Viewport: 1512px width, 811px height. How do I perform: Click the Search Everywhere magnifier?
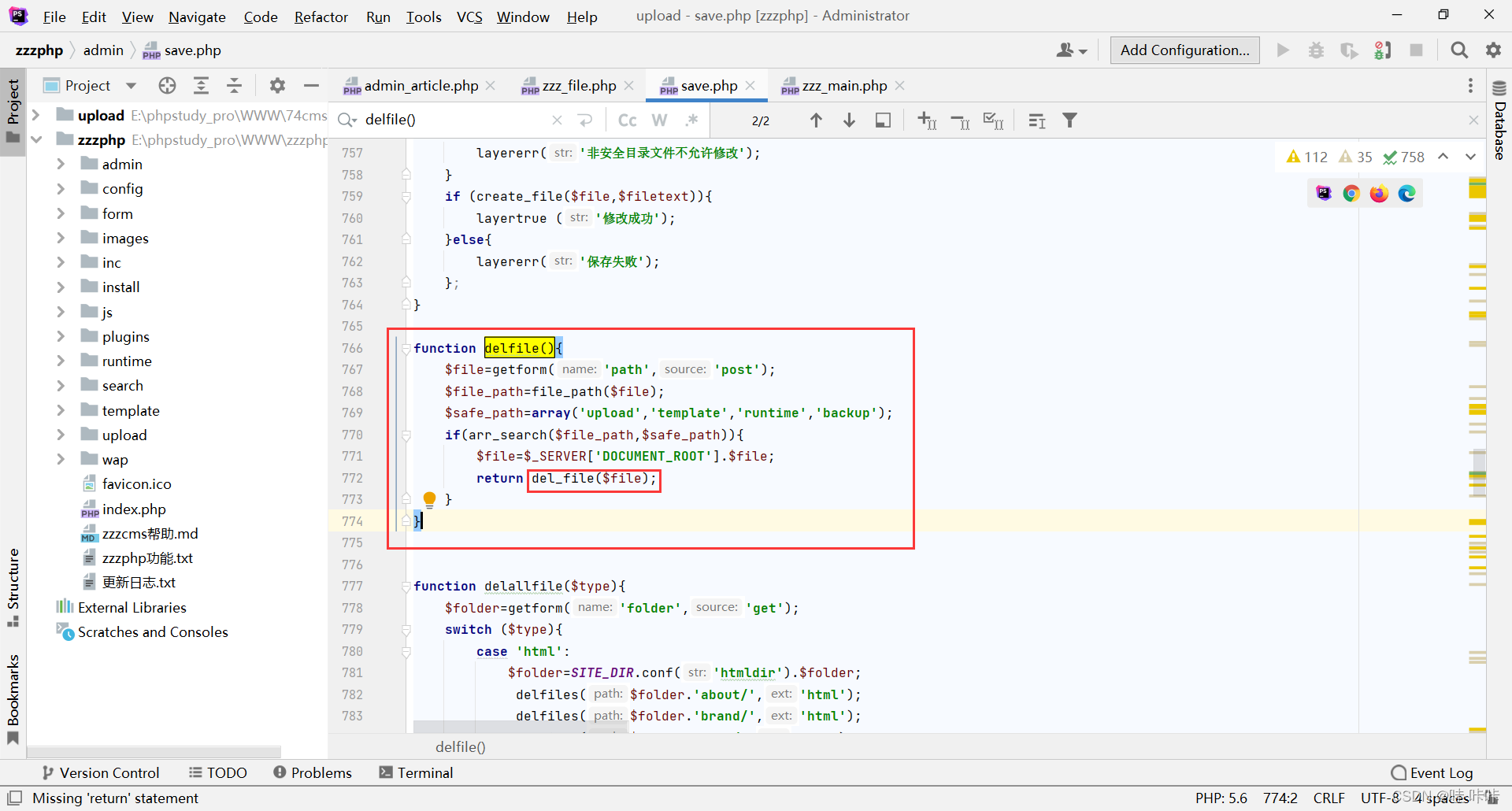[1458, 50]
